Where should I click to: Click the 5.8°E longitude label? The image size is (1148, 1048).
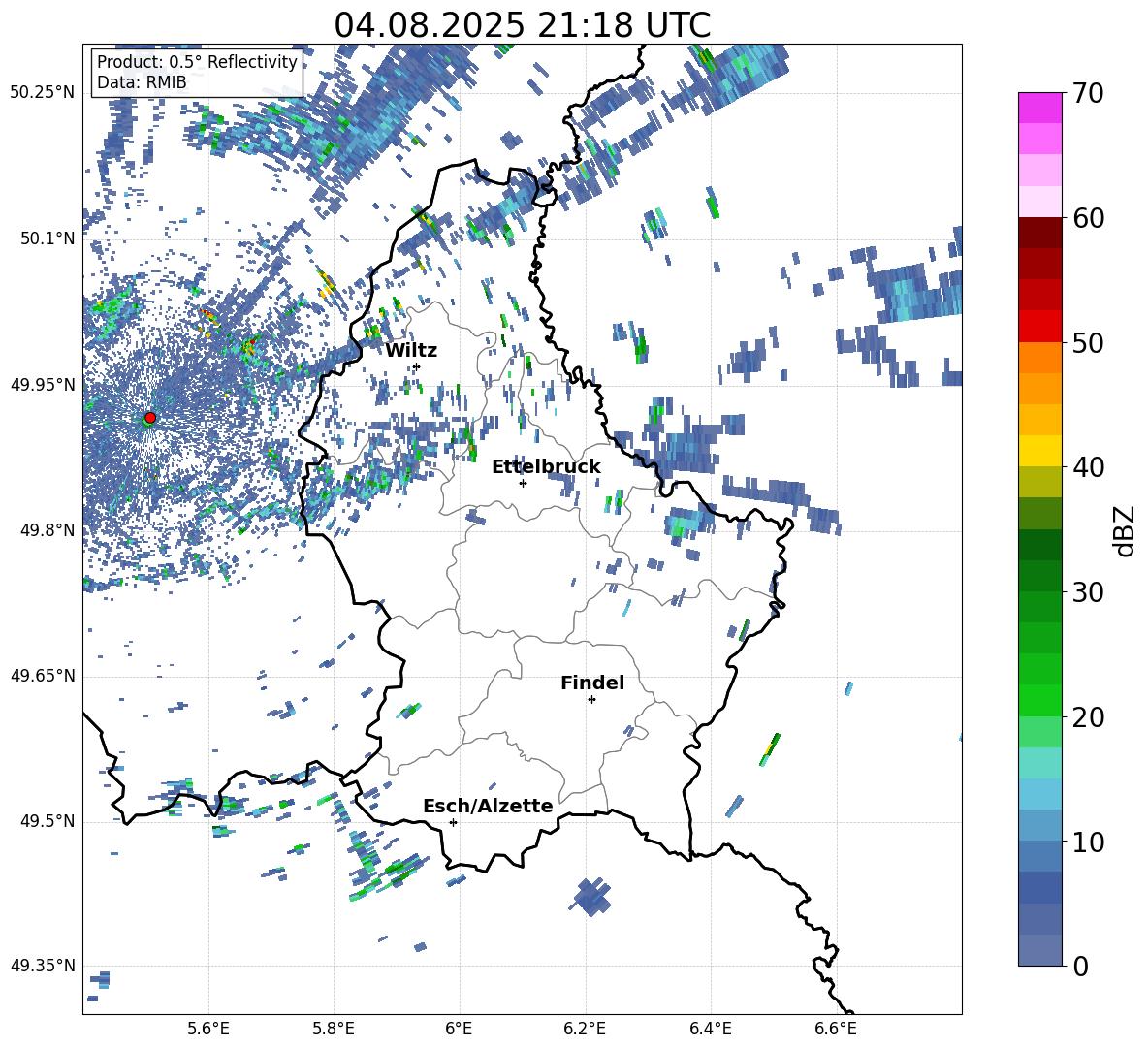point(334,1030)
